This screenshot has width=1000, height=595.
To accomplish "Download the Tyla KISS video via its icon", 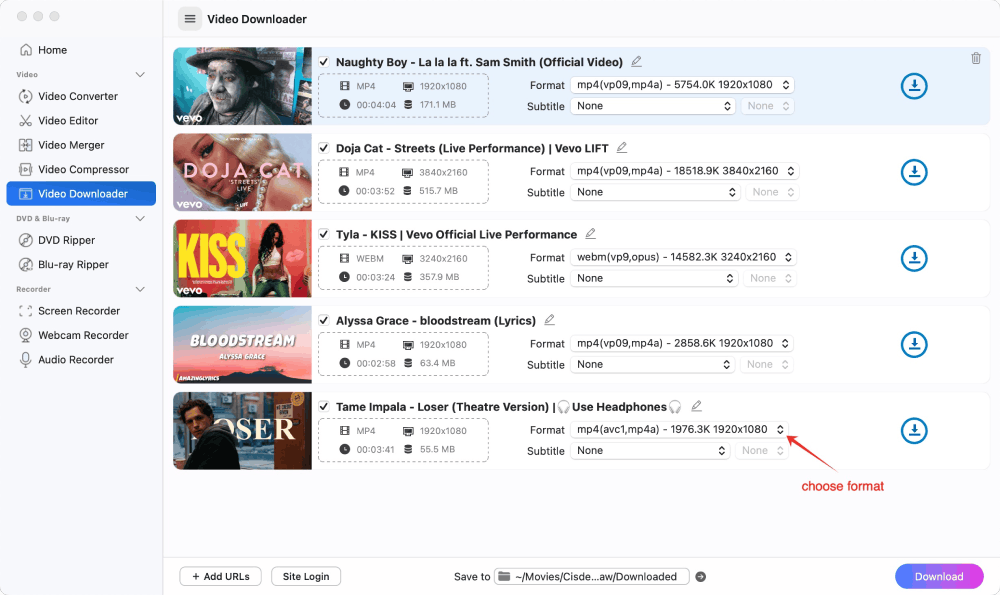I will pos(914,258).
